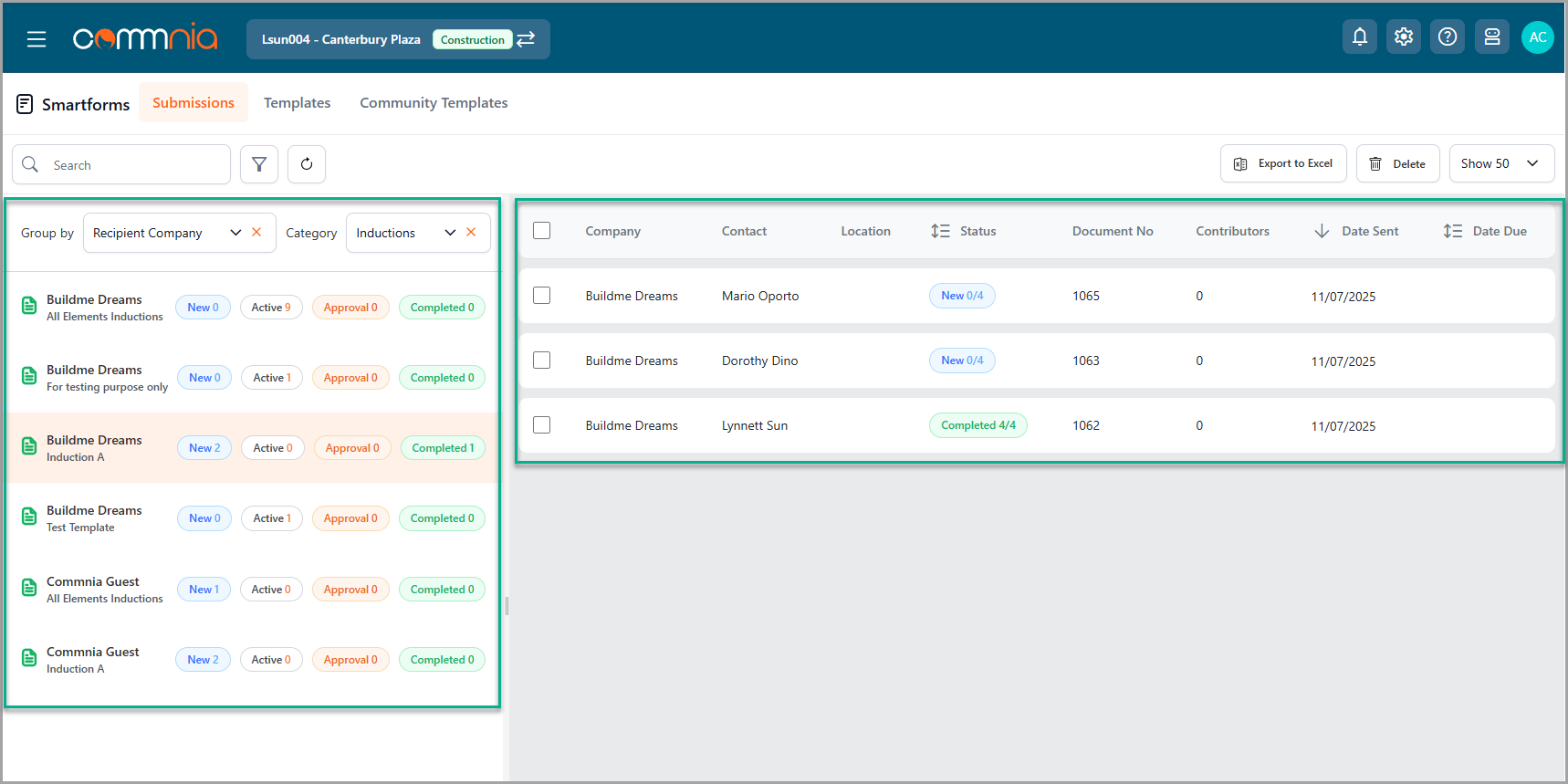1568x784 pixels.
Task: Click the form icon for Buildme Dreams Test Template
Action: tap(29, 517)
